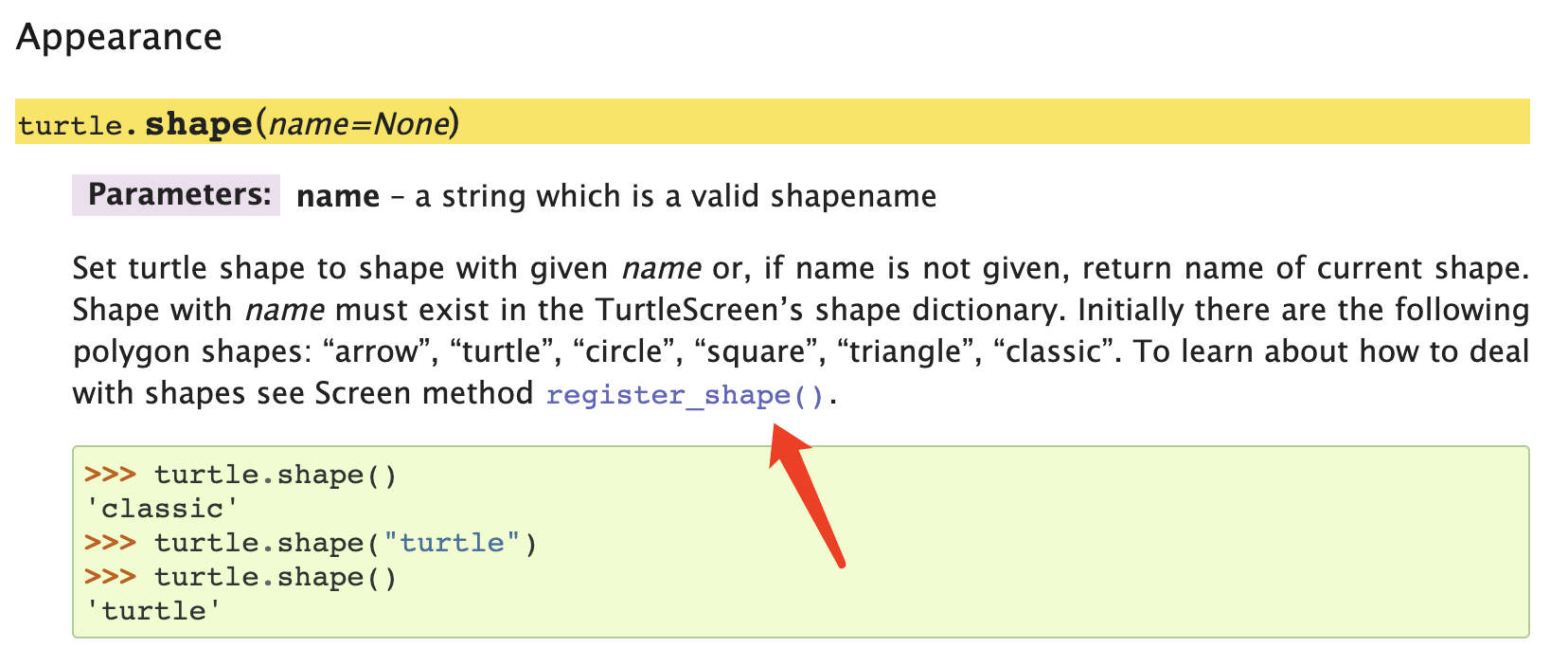Click the words Screen method before the link
This screenshot has height=665, width=1568.
coord(423,393)
